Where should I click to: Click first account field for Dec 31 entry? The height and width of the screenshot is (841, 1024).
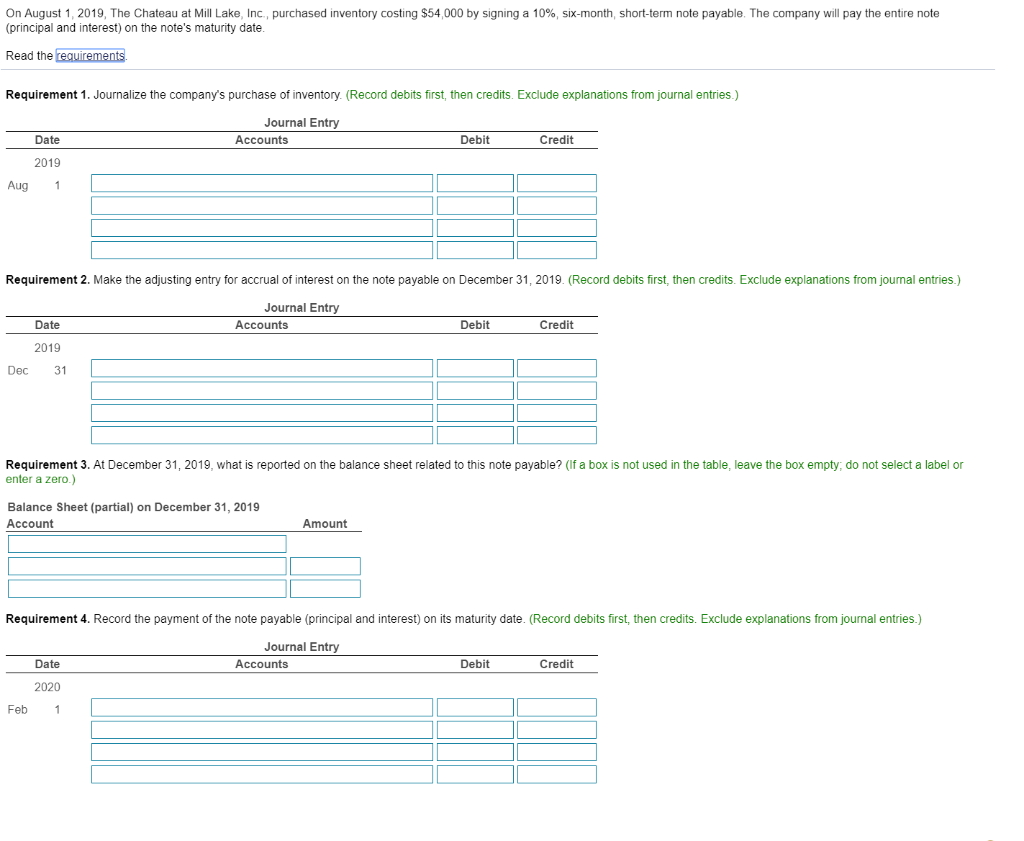pos(262,368)
